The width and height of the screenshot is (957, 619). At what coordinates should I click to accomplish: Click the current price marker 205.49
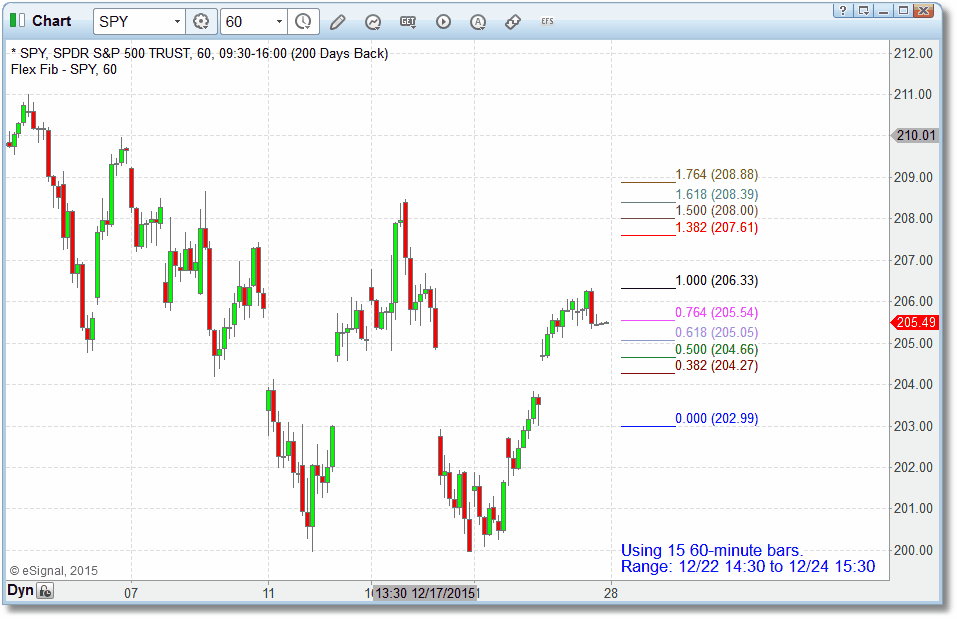tap(914, 322)
